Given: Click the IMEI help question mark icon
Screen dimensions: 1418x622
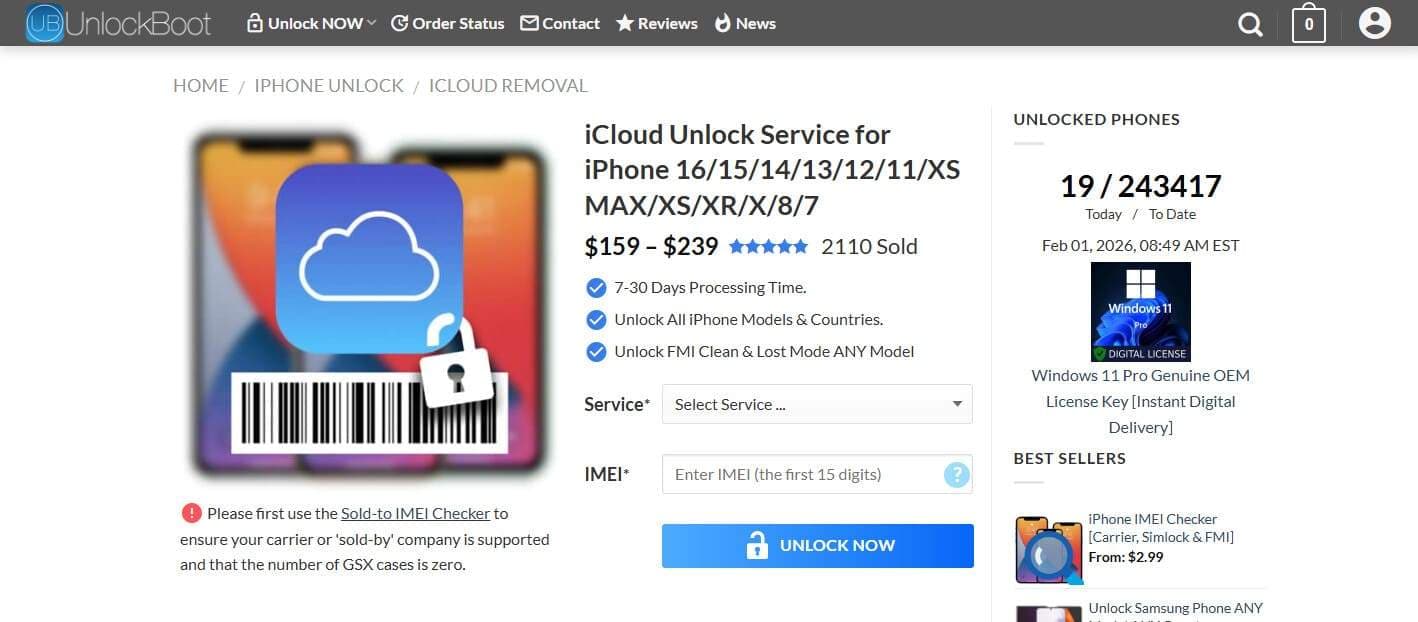Looking at the screenshot, I should coord(956,474).
